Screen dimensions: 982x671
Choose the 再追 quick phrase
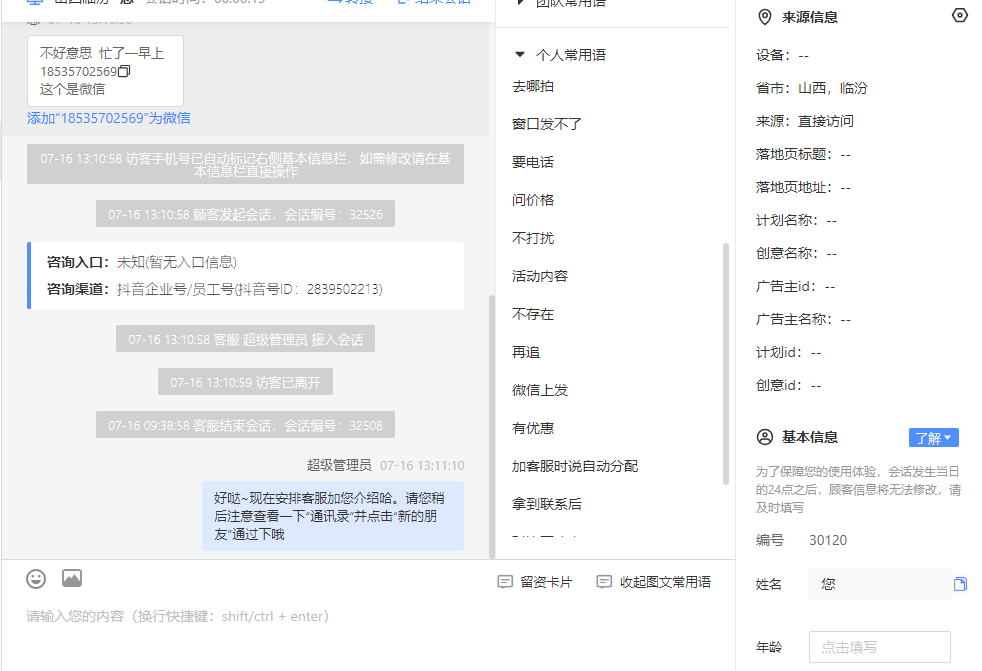click(526, 352)
